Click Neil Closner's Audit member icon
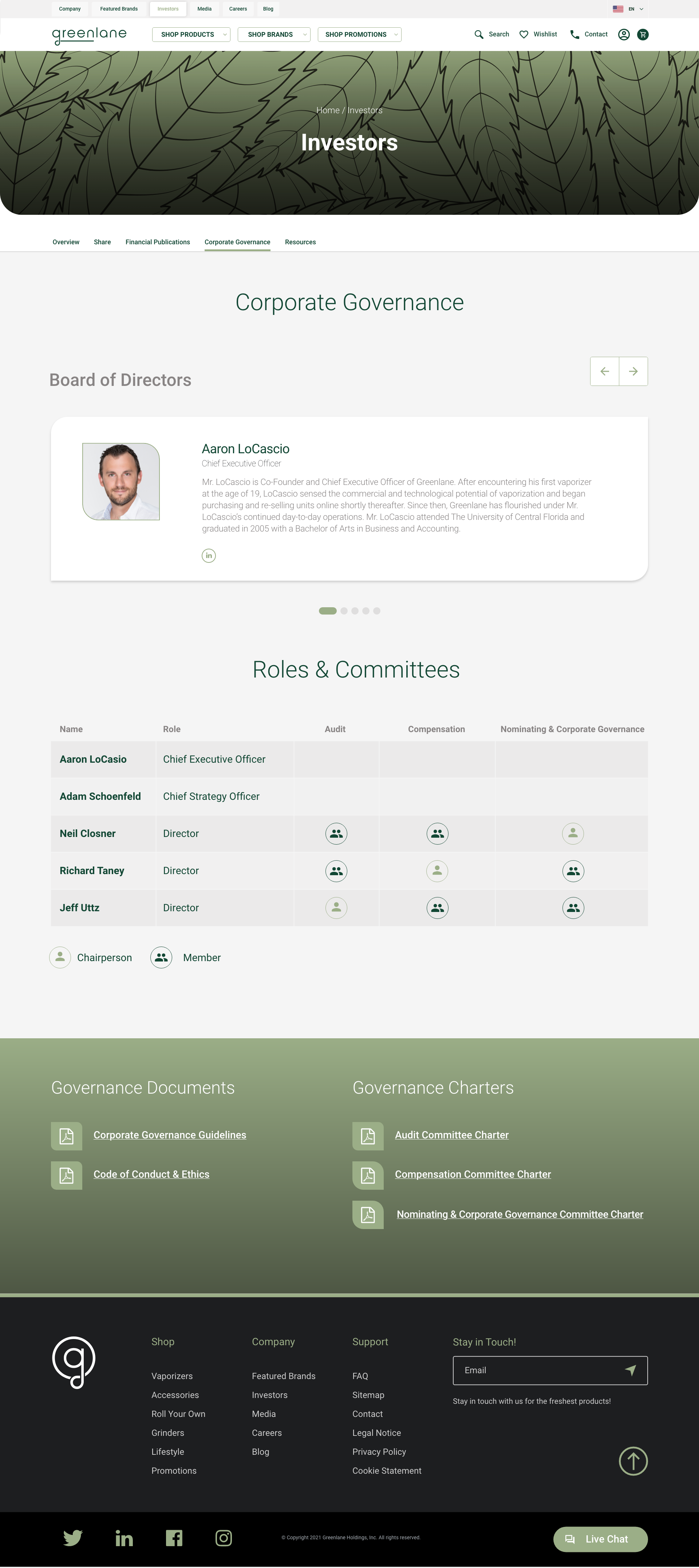699x1568 pixels. point(336,834)
